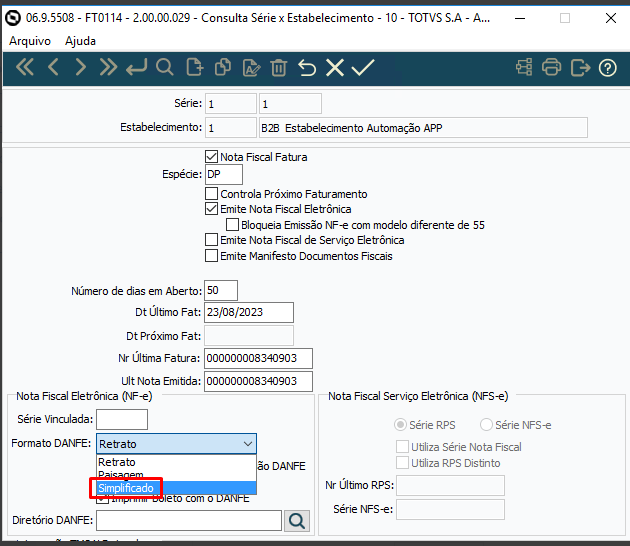Toggle Nota Fiscal Fatura checkbox

(x=211, y=157)
